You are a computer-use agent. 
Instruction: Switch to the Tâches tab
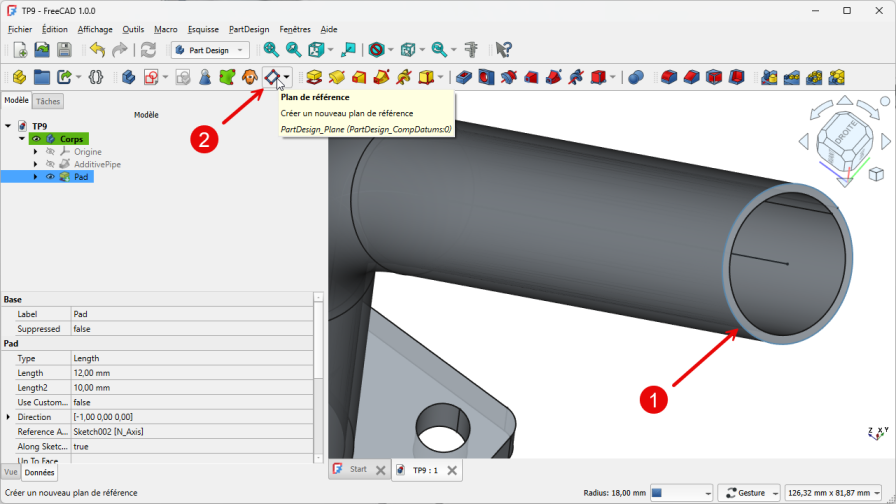click(48, 101)
